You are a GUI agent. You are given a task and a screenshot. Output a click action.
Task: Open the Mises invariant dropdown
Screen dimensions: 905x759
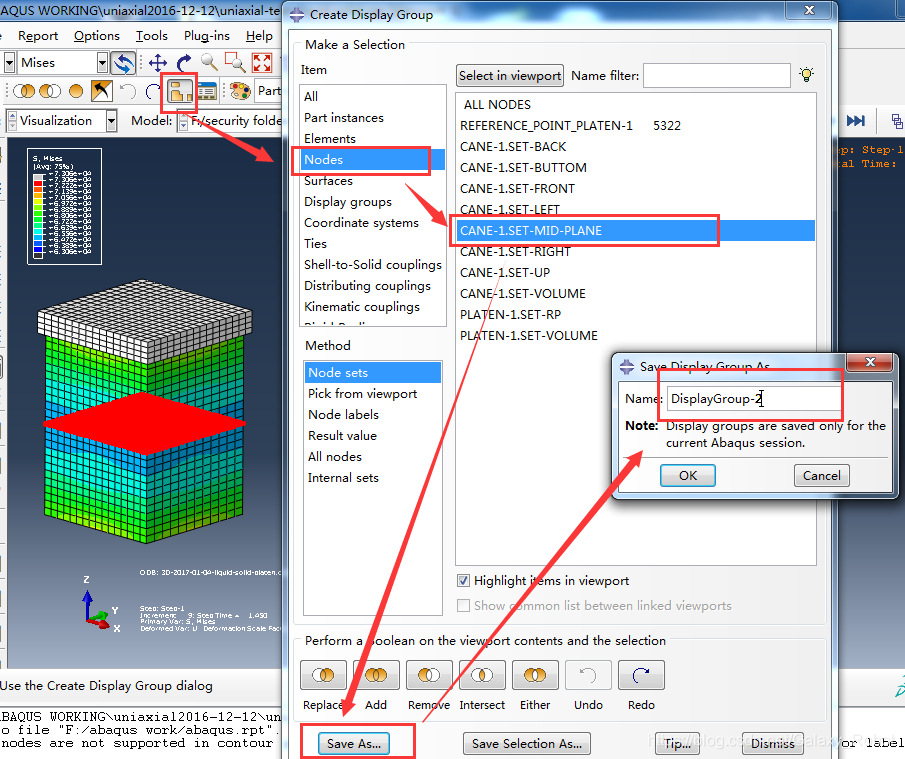click(102, 63)
